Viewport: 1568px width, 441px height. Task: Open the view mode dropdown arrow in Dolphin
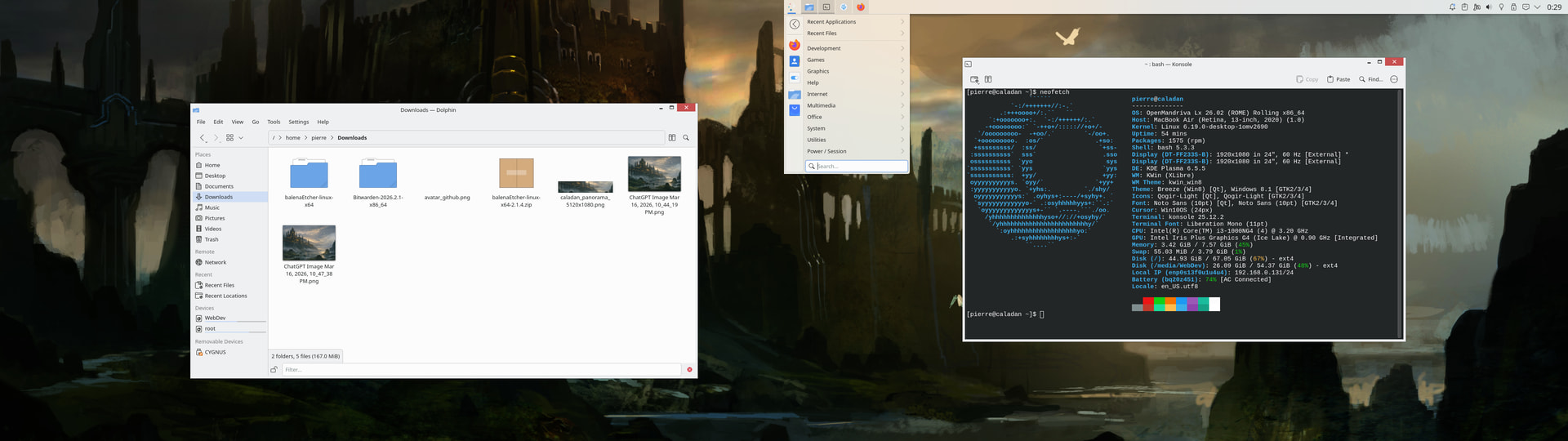241,138
